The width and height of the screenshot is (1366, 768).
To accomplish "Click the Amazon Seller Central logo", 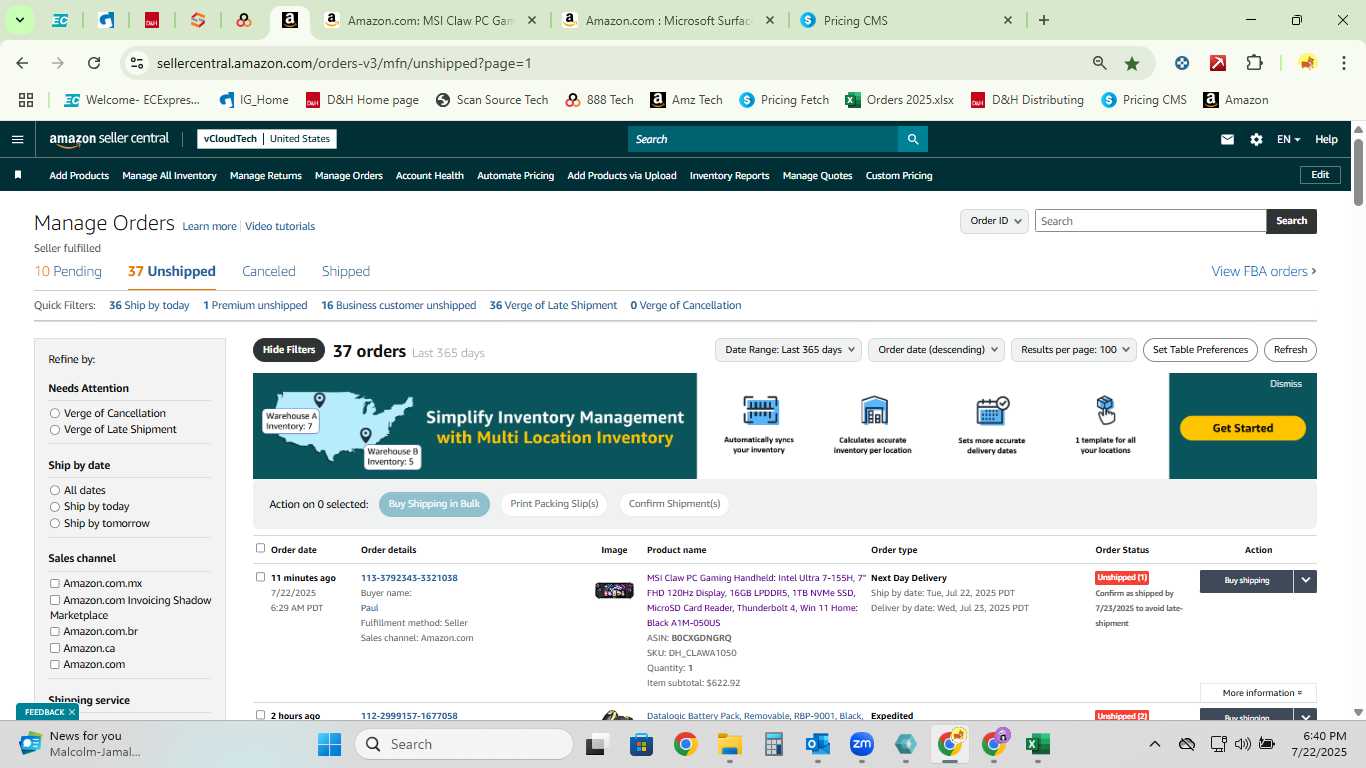I will coord(109,139).
